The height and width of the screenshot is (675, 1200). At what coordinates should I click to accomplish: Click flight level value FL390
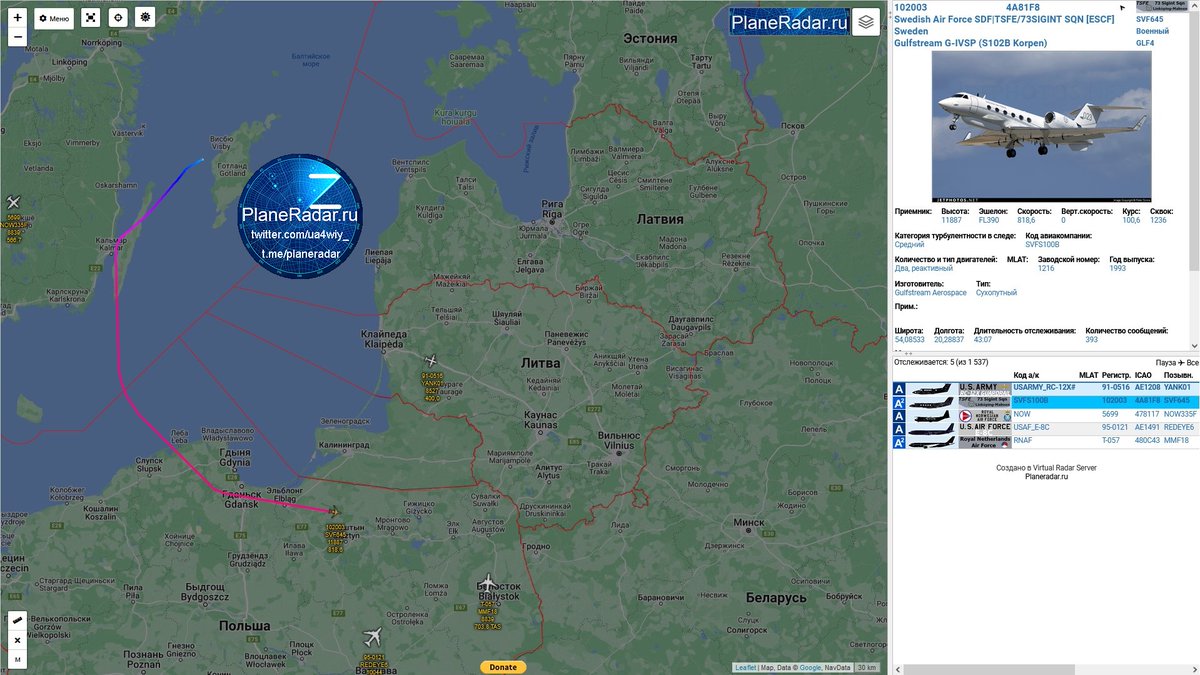click(988, 220)
